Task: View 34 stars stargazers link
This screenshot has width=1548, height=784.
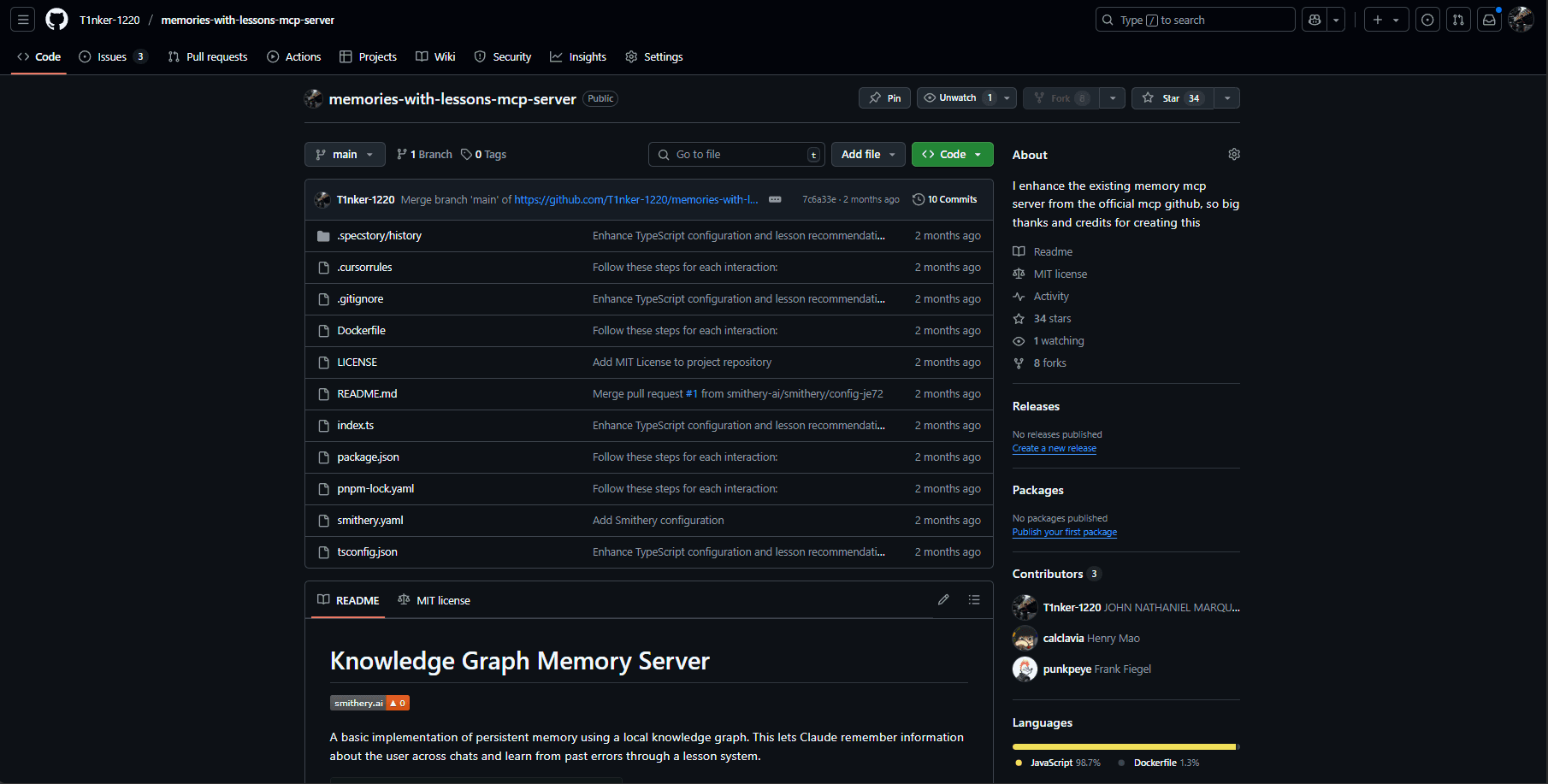Action: tap(1052, 318)
